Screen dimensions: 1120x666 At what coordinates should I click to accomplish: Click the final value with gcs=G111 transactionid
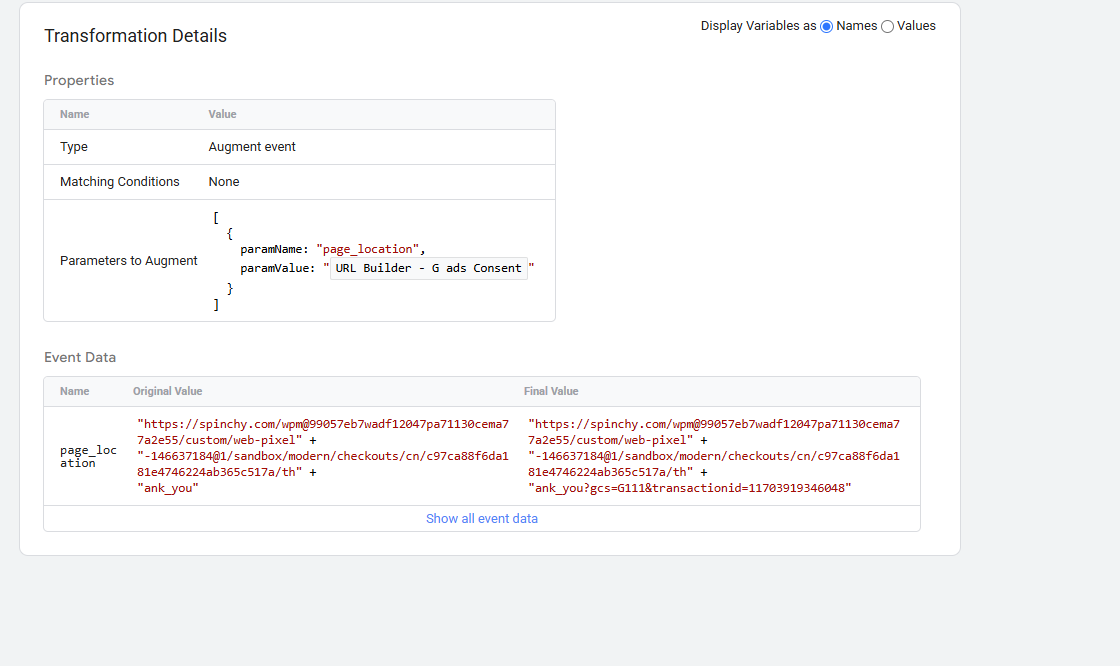[690, 488]
